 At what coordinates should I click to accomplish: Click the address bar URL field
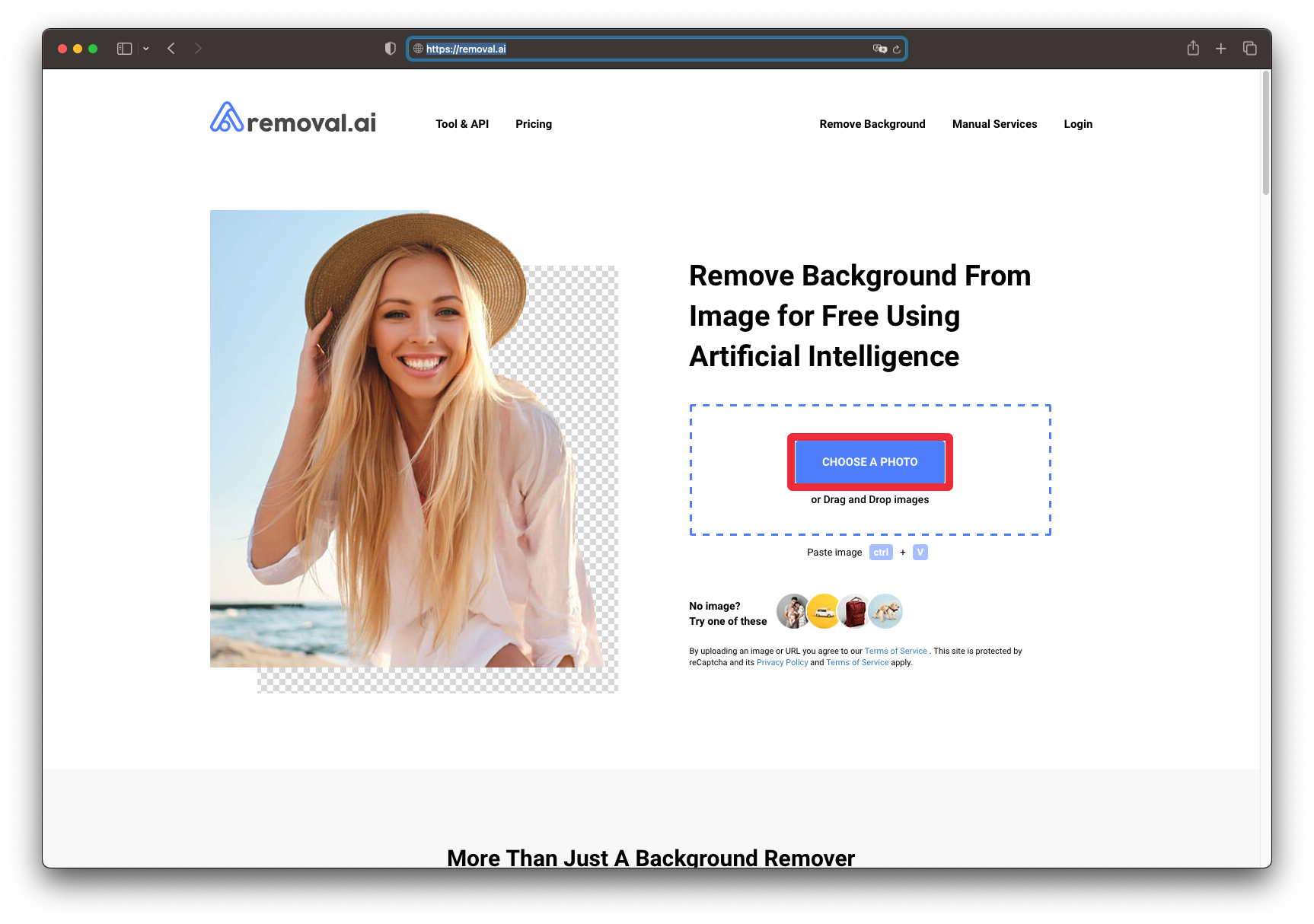point(657,49)
